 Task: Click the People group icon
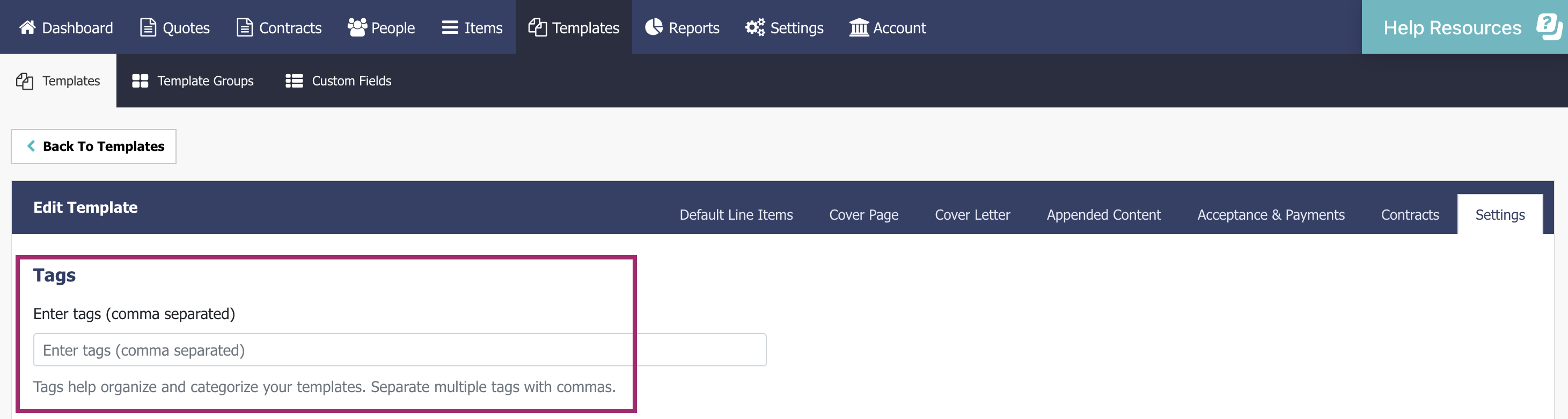coord(357,27)
